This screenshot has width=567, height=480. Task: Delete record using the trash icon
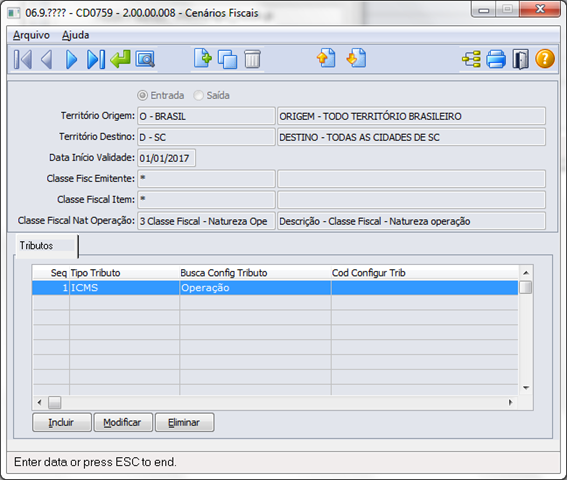coord(252,59)
